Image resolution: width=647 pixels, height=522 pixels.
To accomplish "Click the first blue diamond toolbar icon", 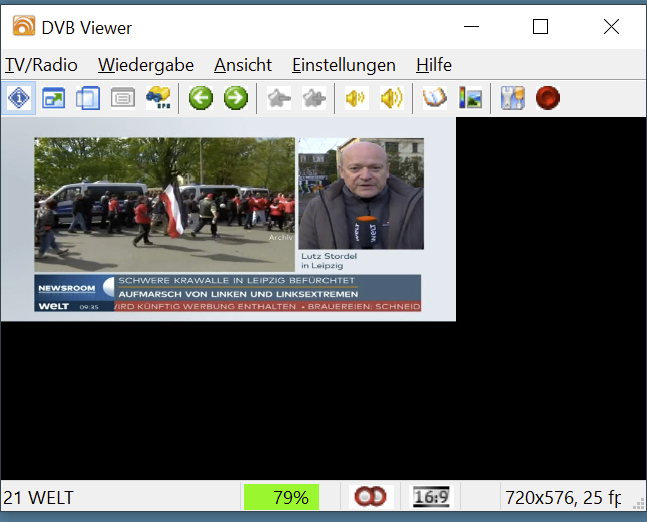I will (20, 98).
